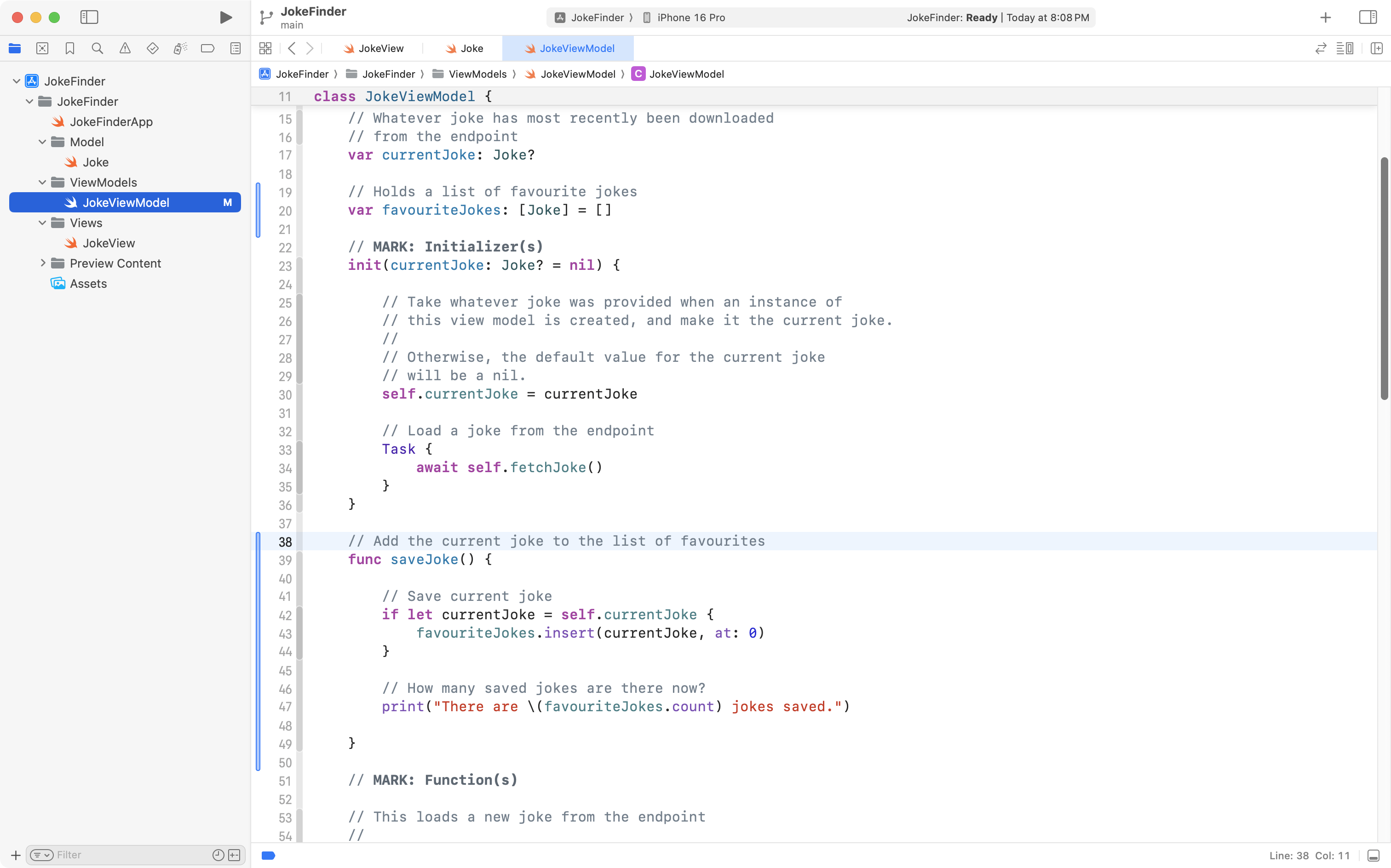
Task: Open the Report navigator icon
Action: [x=236, y=49]
